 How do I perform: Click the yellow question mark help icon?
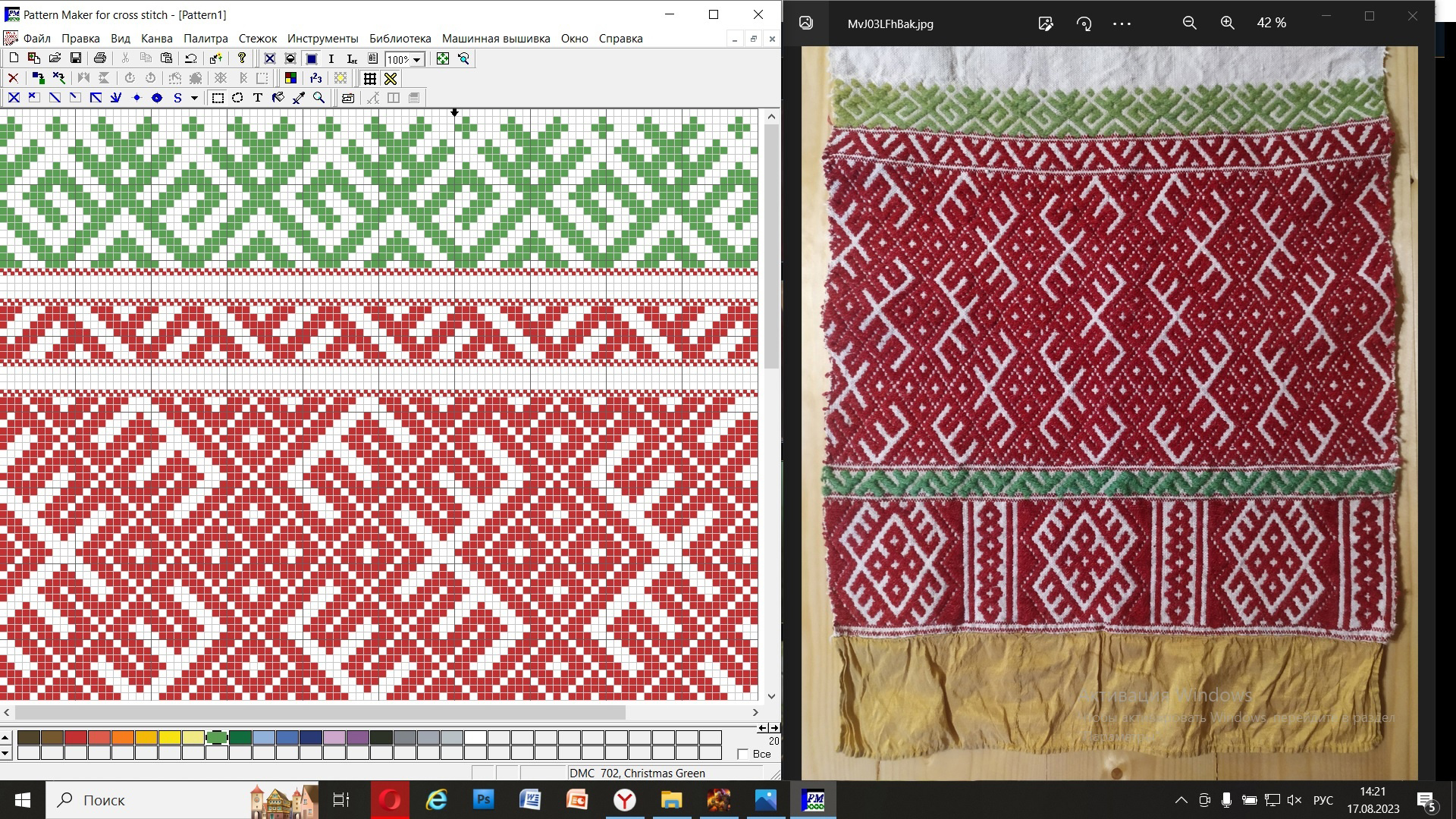pos(241,58)
